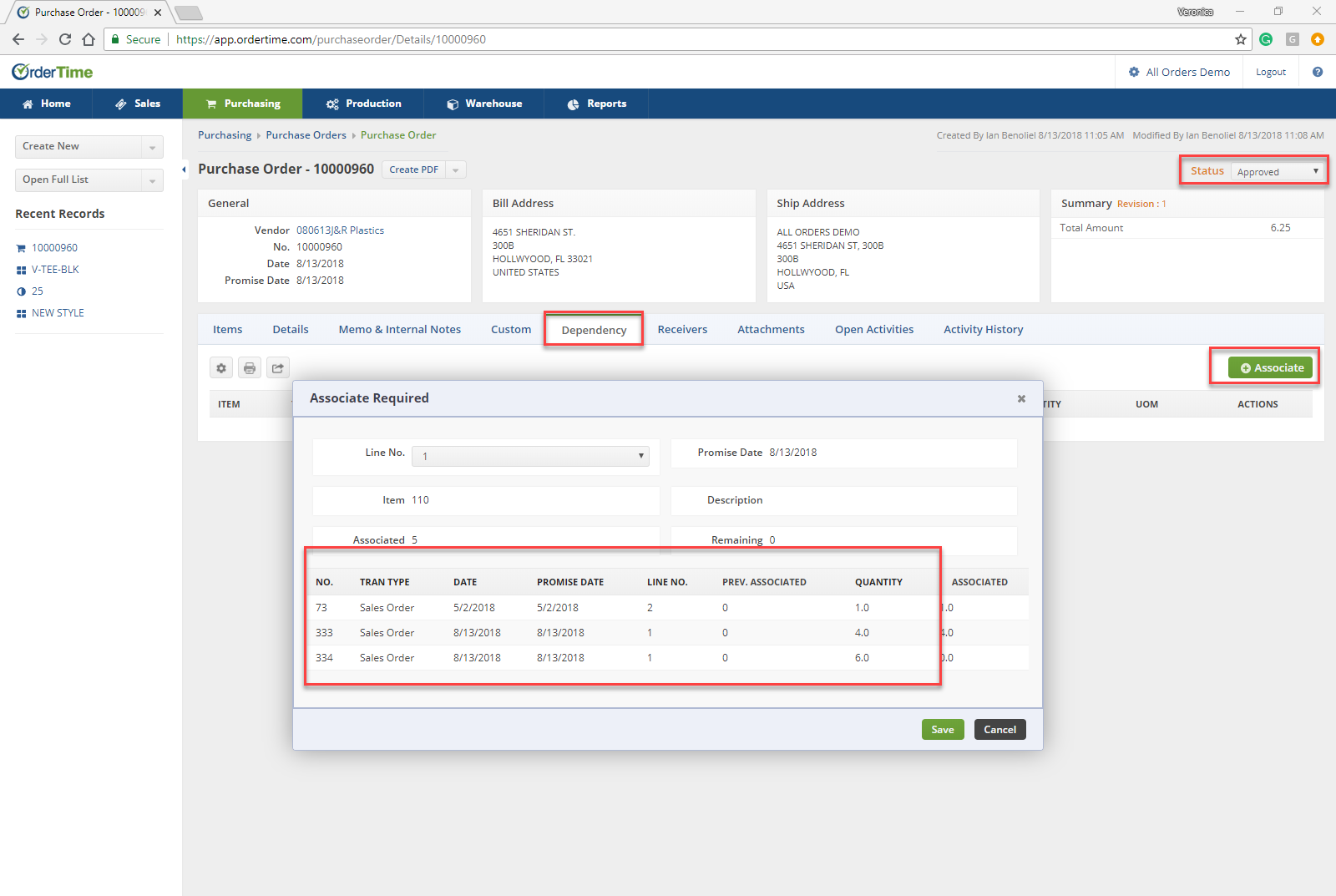Open recent record 10000960
Screen dimensions: 1336x896
tap(54, 248)
